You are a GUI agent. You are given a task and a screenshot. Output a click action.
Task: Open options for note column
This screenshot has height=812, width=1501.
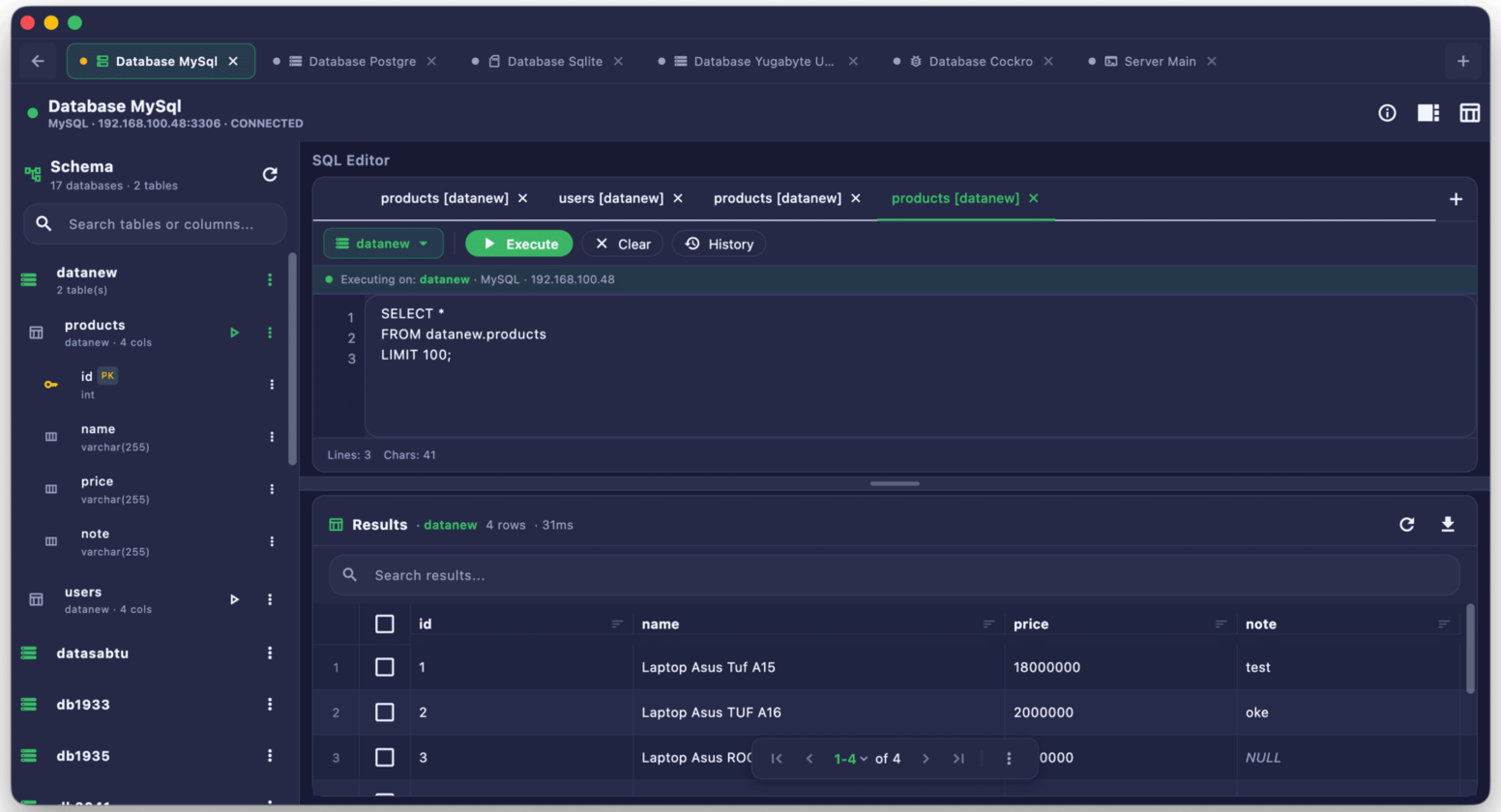[x=272, y=541]
